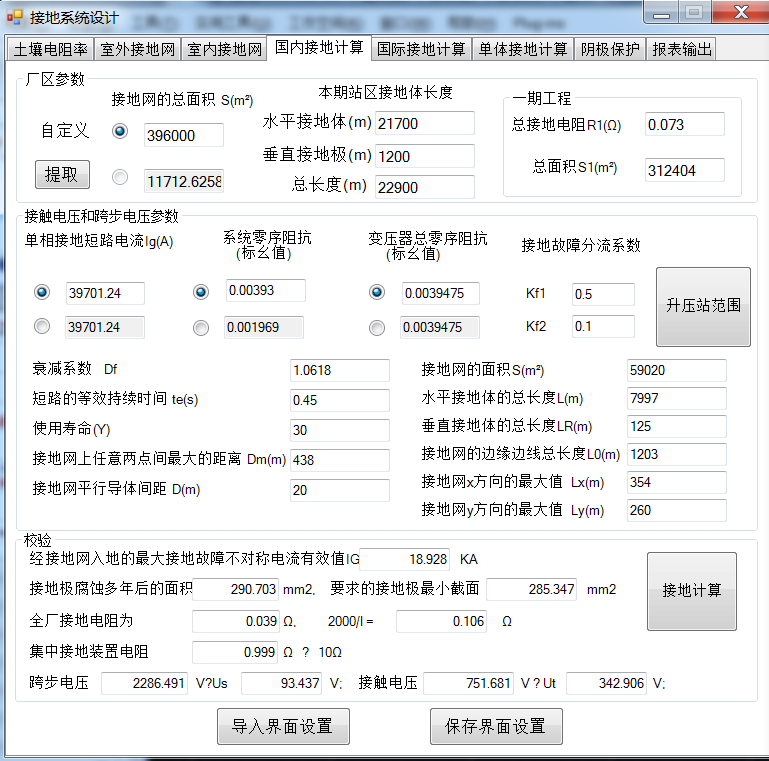Select lower transformer impedance radio 0.0039475

coord(377,328)
